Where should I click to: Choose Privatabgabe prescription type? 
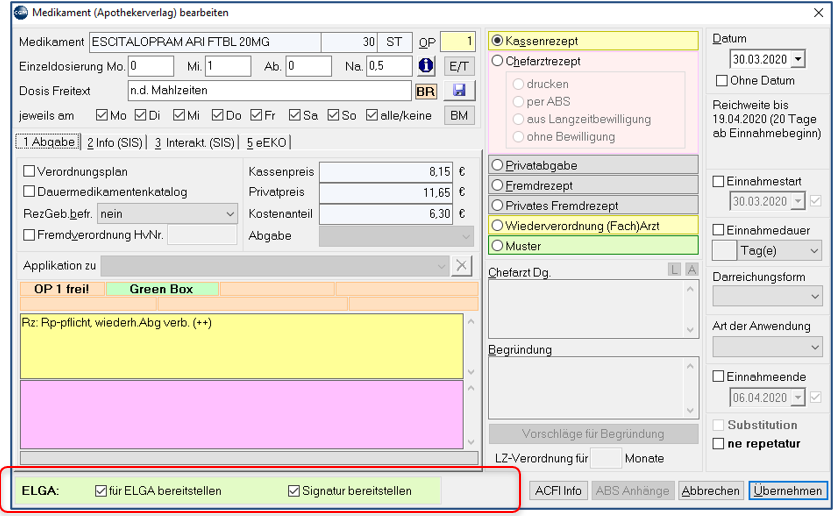[497, 165]
